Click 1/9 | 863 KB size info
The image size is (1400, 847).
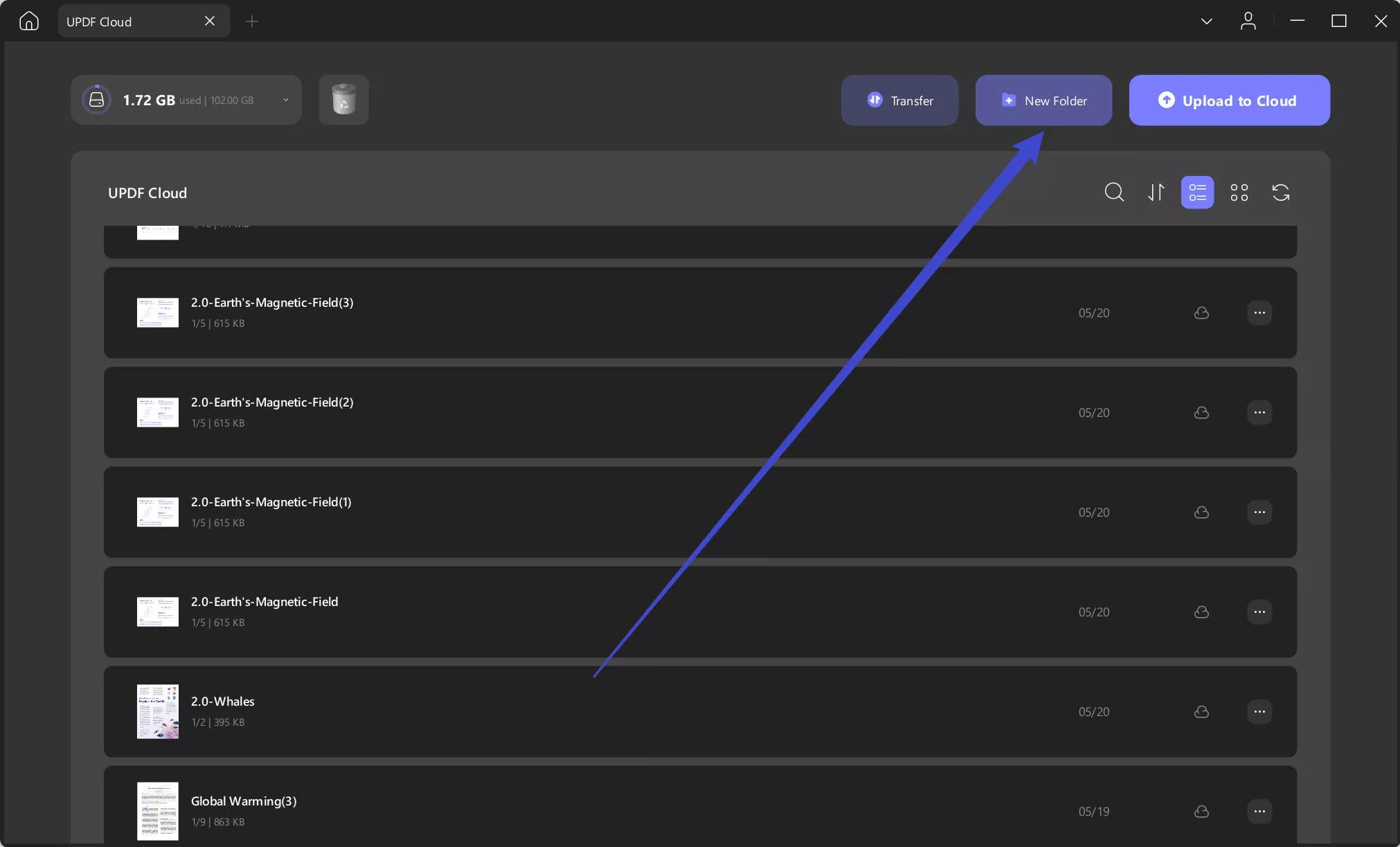[218, 822]
